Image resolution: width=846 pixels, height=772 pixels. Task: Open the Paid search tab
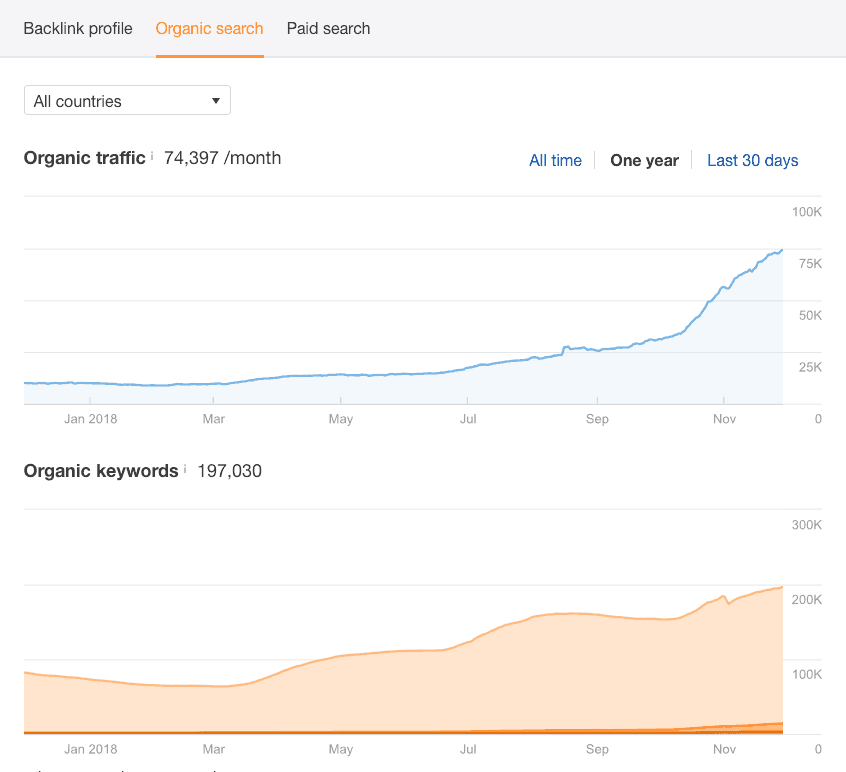[x=328, y=28]
